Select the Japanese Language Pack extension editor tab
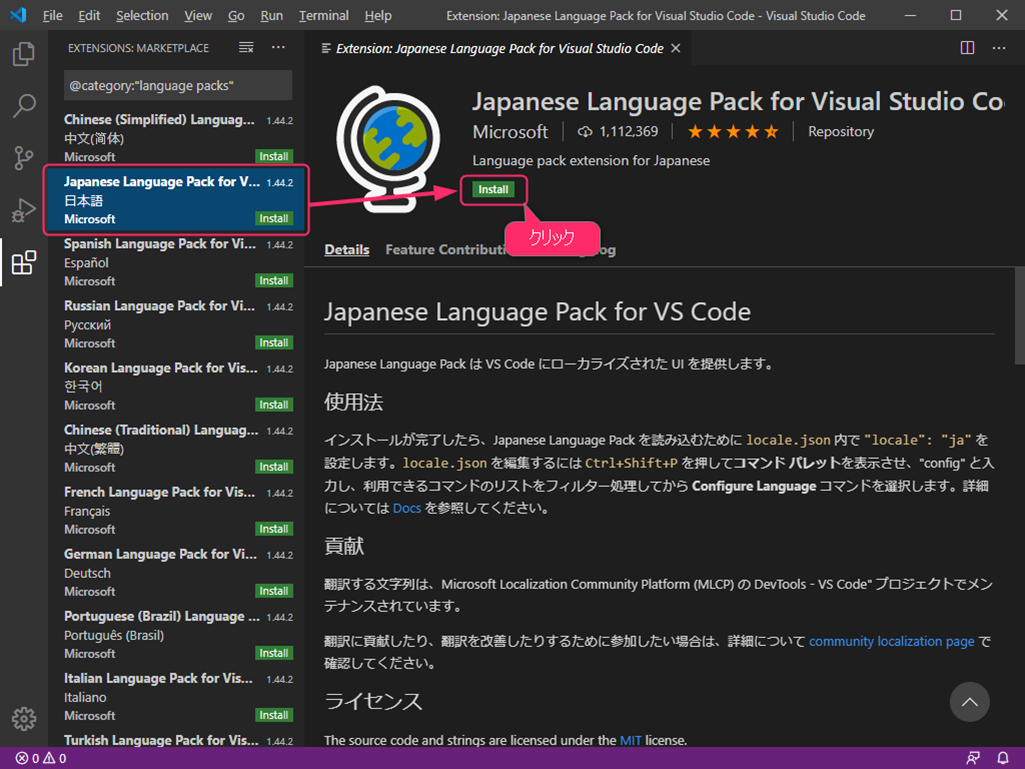Image resolution: width=1025 pixels, height=769 pixels. coord(499,48)
